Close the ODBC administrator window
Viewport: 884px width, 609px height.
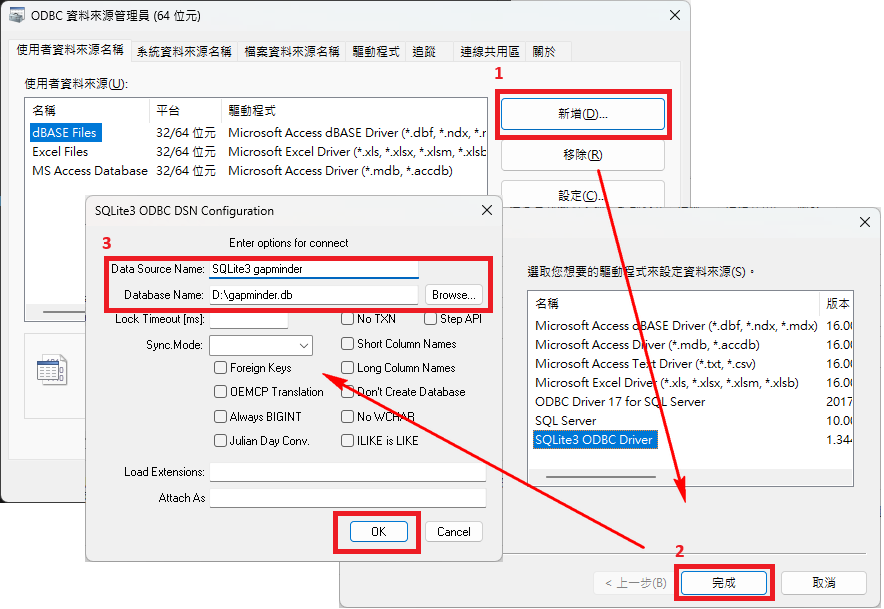click(675, 15)
